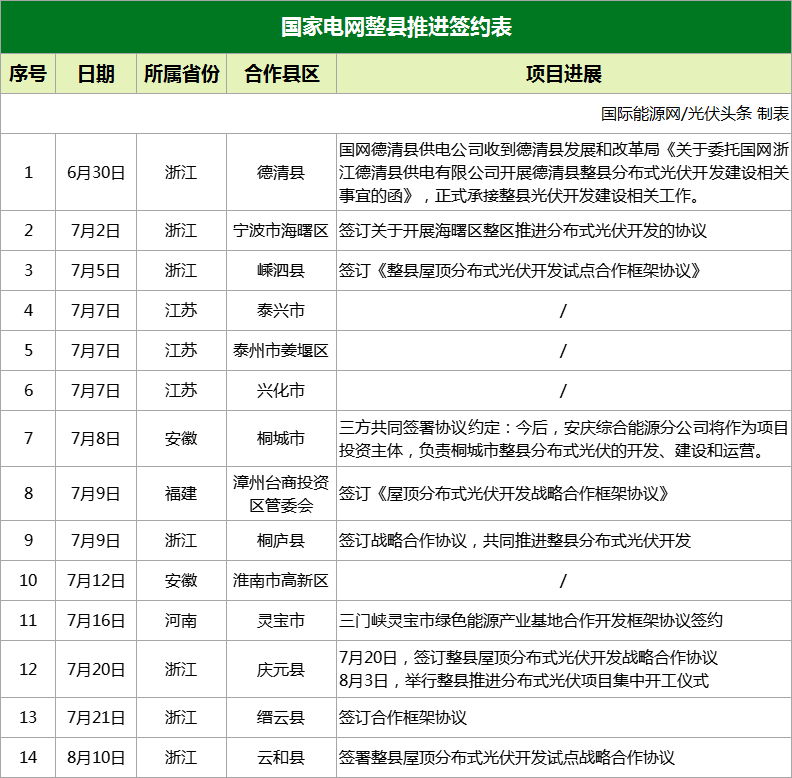Screen dimensions: 792x778
Task: Click the province cell 福建
Action: pos(181,493)
